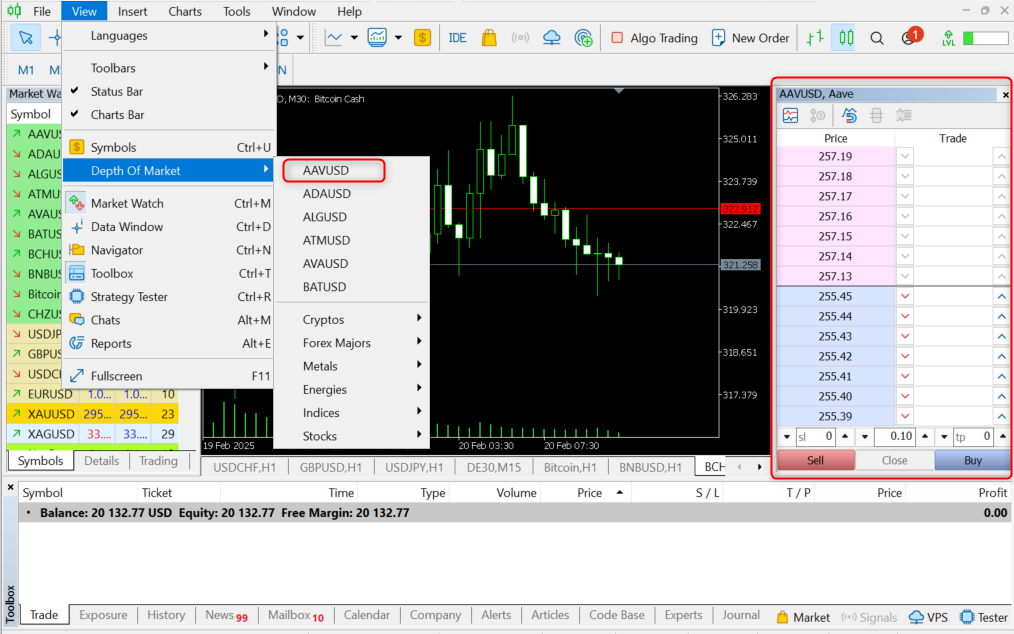Viewport: 1014px width, 634px height.
Task: Expand the Cryptos submenu
Action: pos(352,320)
